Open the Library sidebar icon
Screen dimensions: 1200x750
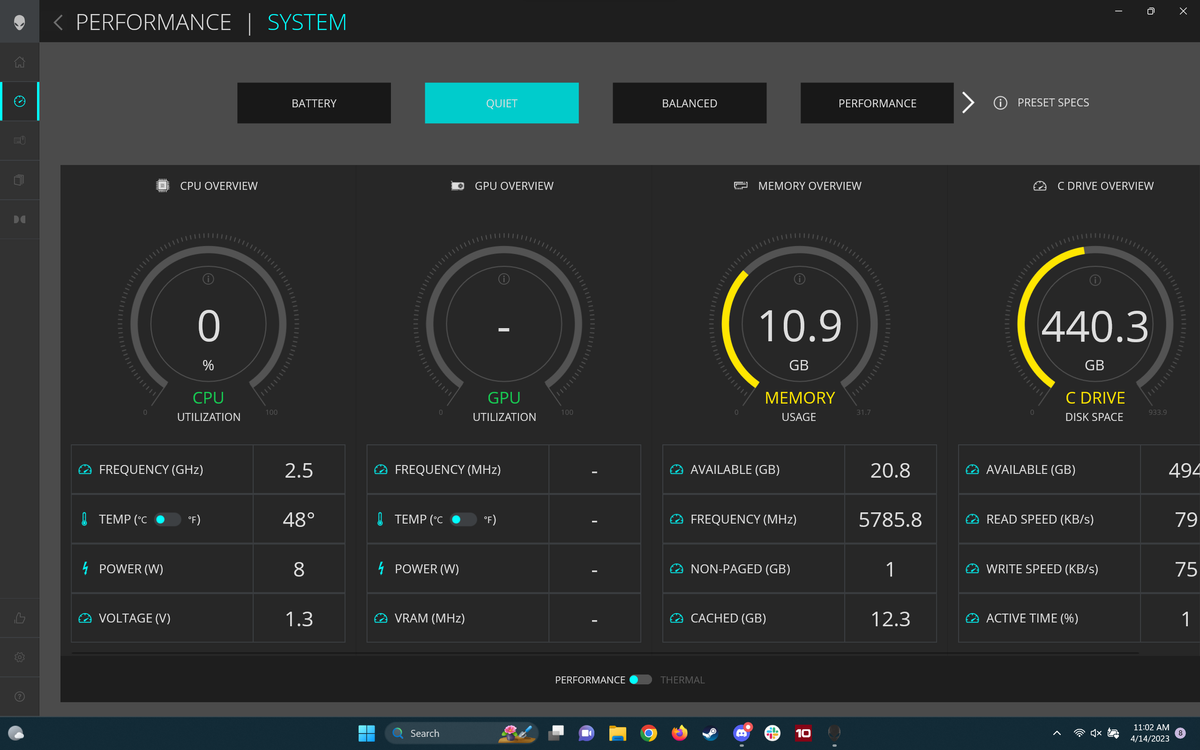[19, 180]
